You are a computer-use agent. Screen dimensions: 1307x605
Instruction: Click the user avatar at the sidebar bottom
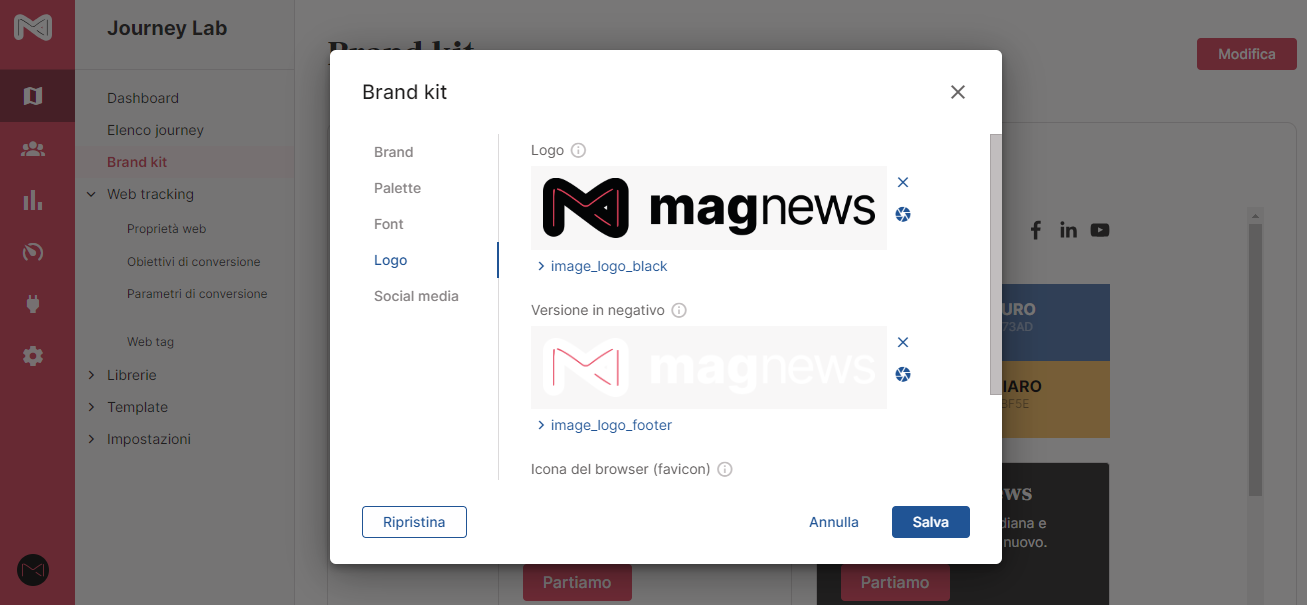coord(33,570)
